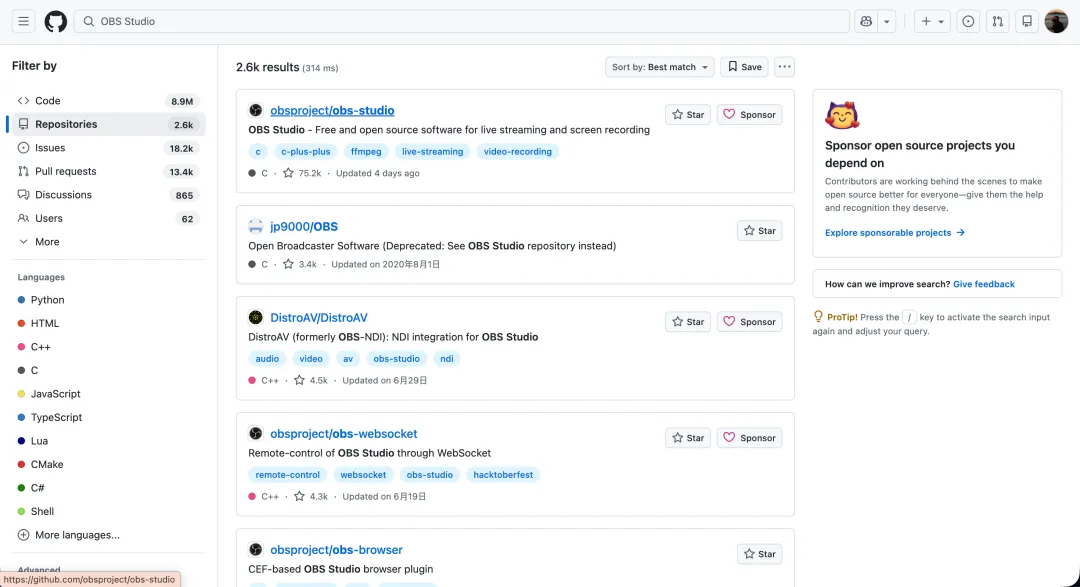Filter results by Code
This screenshot has width=1080, height=587.
pos(108,101)
